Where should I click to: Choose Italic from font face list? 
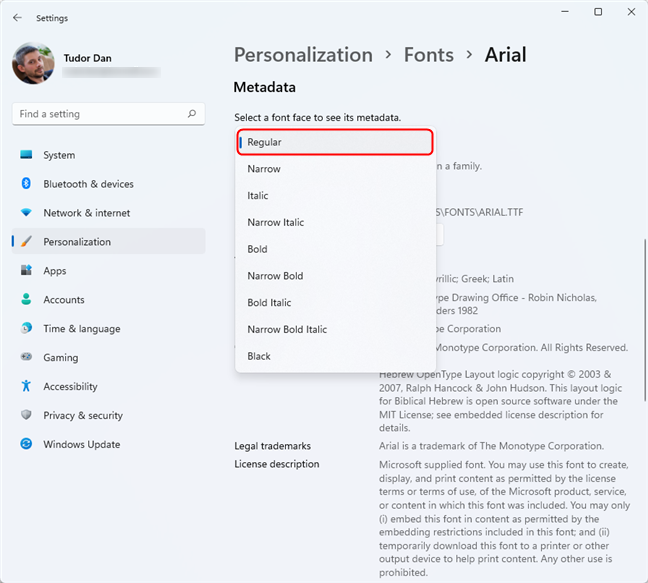pyautogui.click(x=335, y=195)
